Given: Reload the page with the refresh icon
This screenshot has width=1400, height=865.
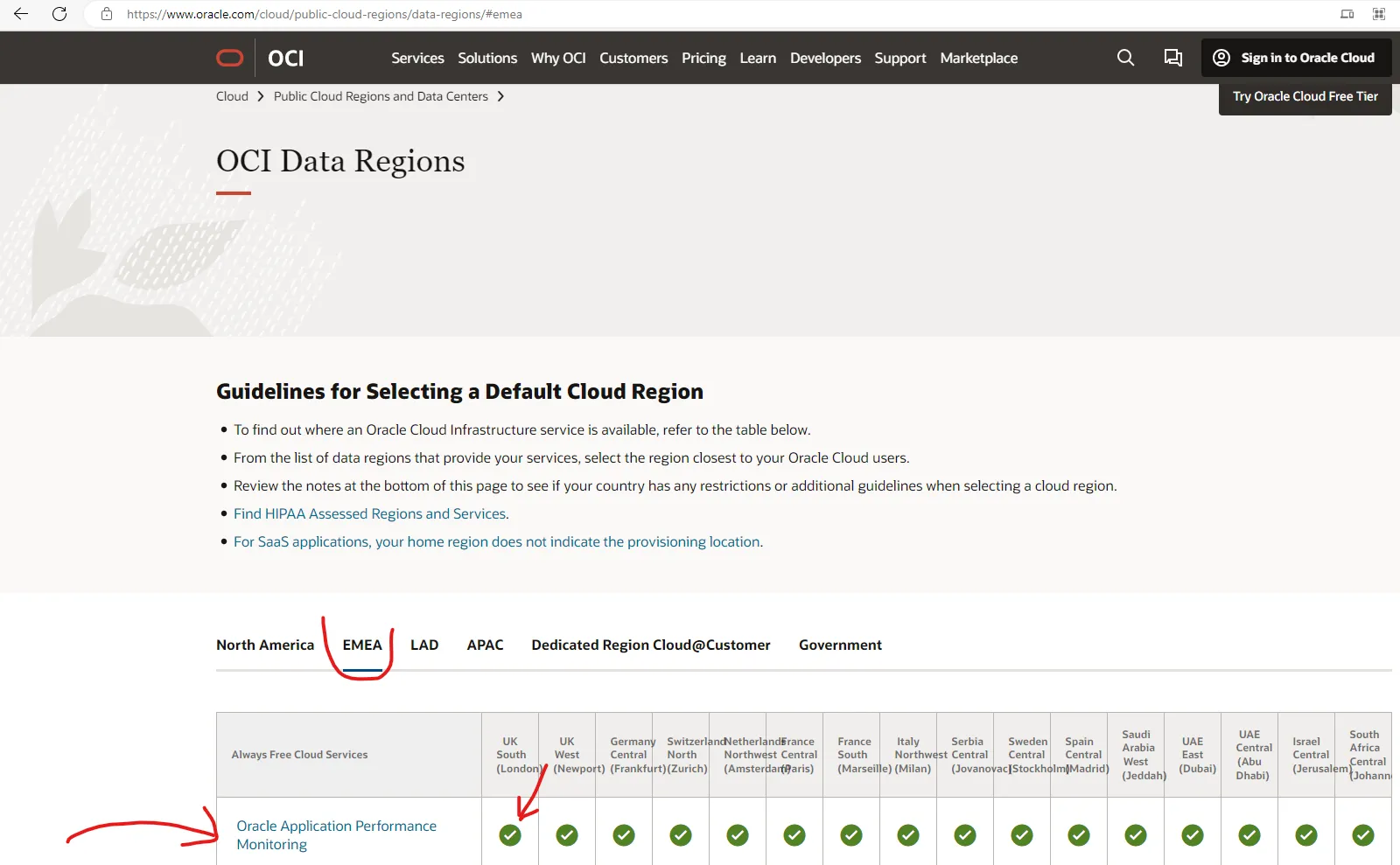Looking at the screenshot, I should click(x=59, y=14).
